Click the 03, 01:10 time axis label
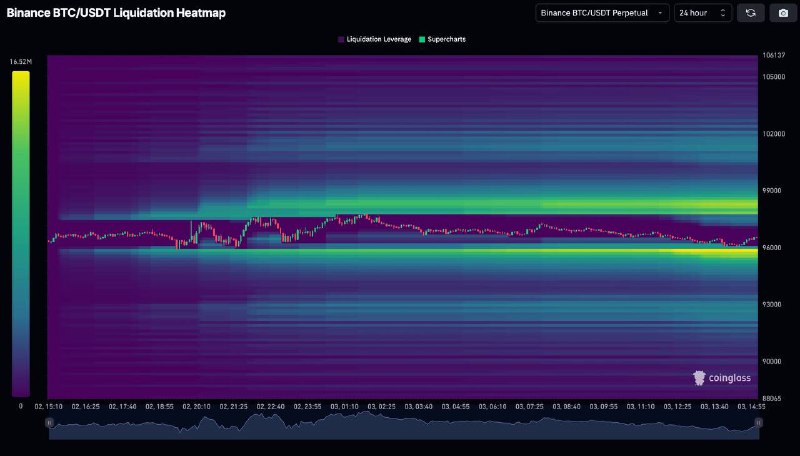This screenshot has width=800, height=456. pyautogui.click(x=344, y=407)
